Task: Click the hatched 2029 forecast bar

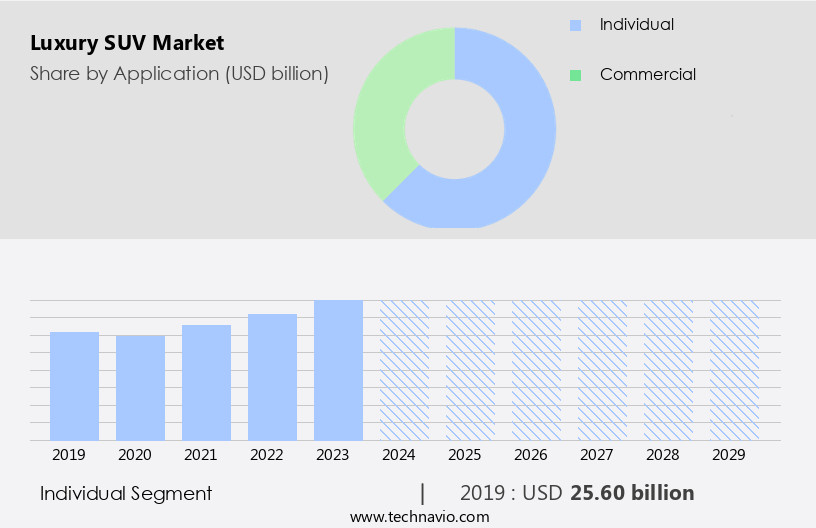Action: [734, 370]
